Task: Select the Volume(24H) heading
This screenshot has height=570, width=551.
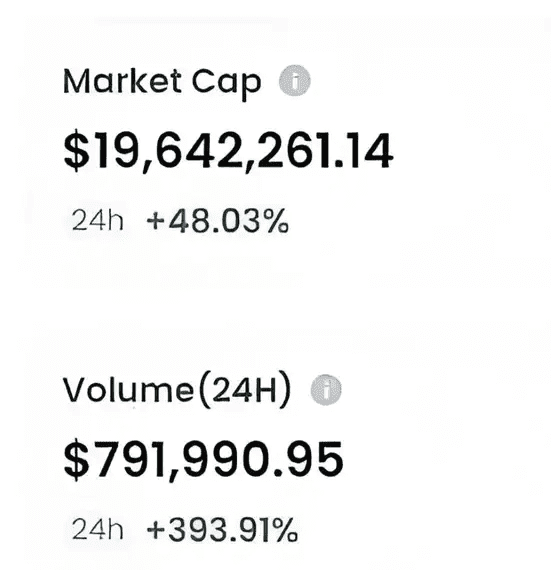Action: [177, 390]
